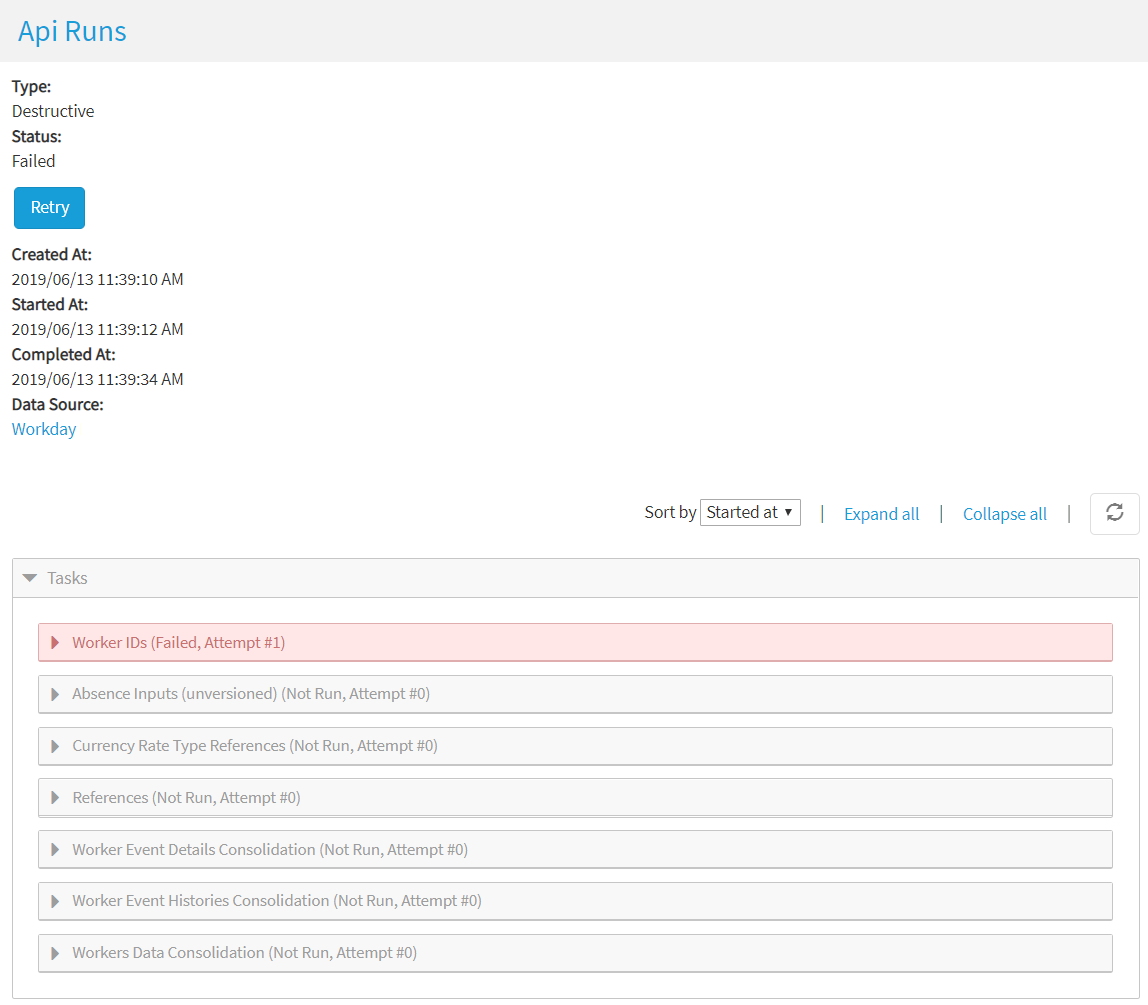Viewport: 1148px width, 1005px height.
Task: Expand Currency Rate Type References row
Action: point(255,746)
